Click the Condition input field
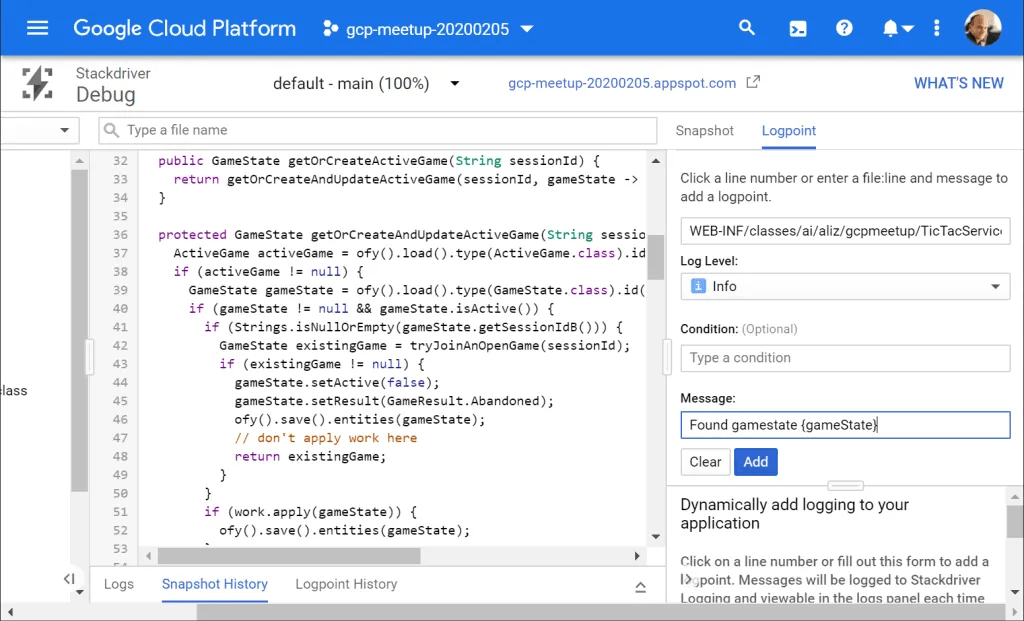Image resolution: width=1024 pixels, height=621 pixels. (x=845, y=358)
